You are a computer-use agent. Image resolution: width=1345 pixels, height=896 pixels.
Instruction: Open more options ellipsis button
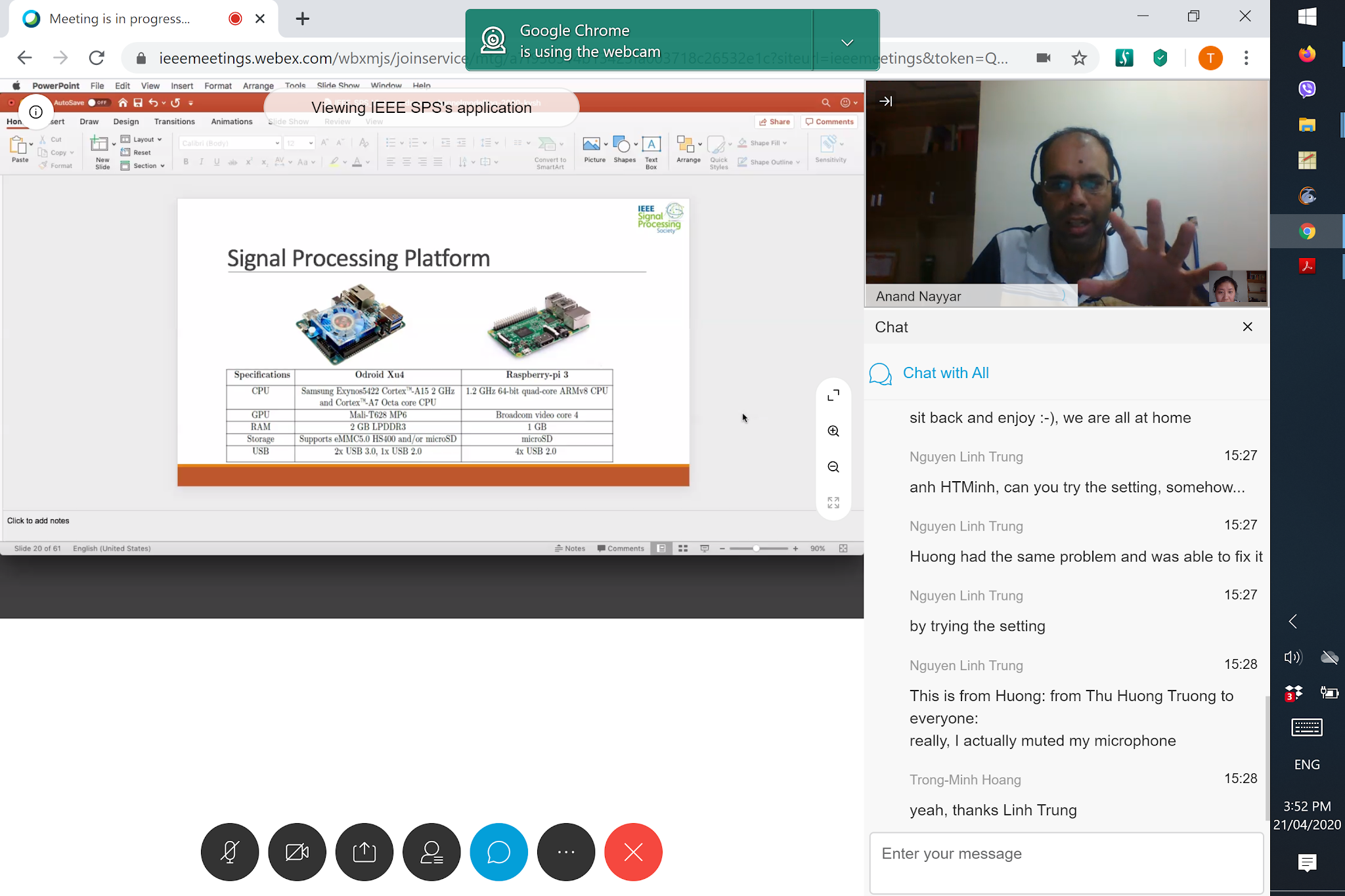coord(566,852)
